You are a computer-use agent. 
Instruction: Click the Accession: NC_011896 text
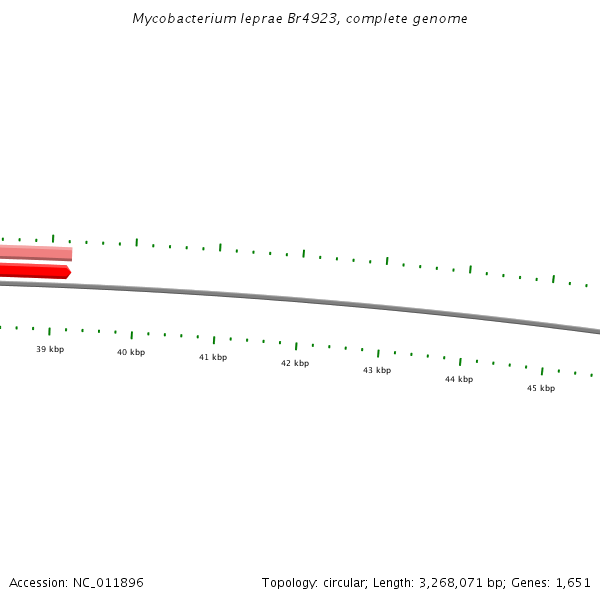tap(76, 583)
